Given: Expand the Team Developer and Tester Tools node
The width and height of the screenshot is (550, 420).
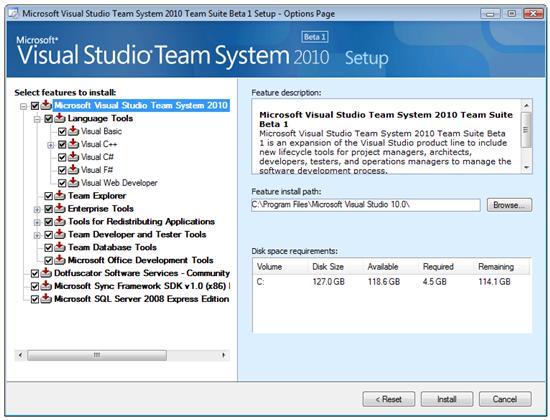Looking at the screenshot, I should tap(37, 235).
